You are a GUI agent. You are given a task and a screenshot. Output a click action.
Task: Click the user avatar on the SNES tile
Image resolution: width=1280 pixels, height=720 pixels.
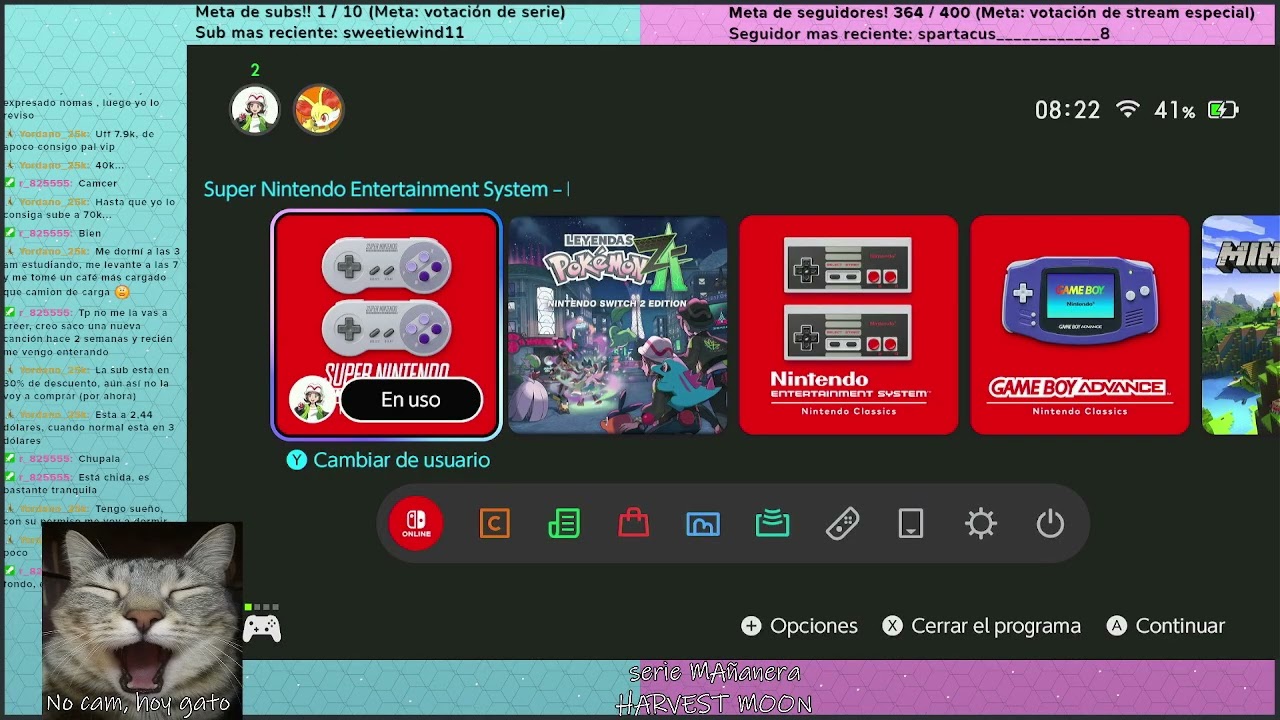pos(312,400)
